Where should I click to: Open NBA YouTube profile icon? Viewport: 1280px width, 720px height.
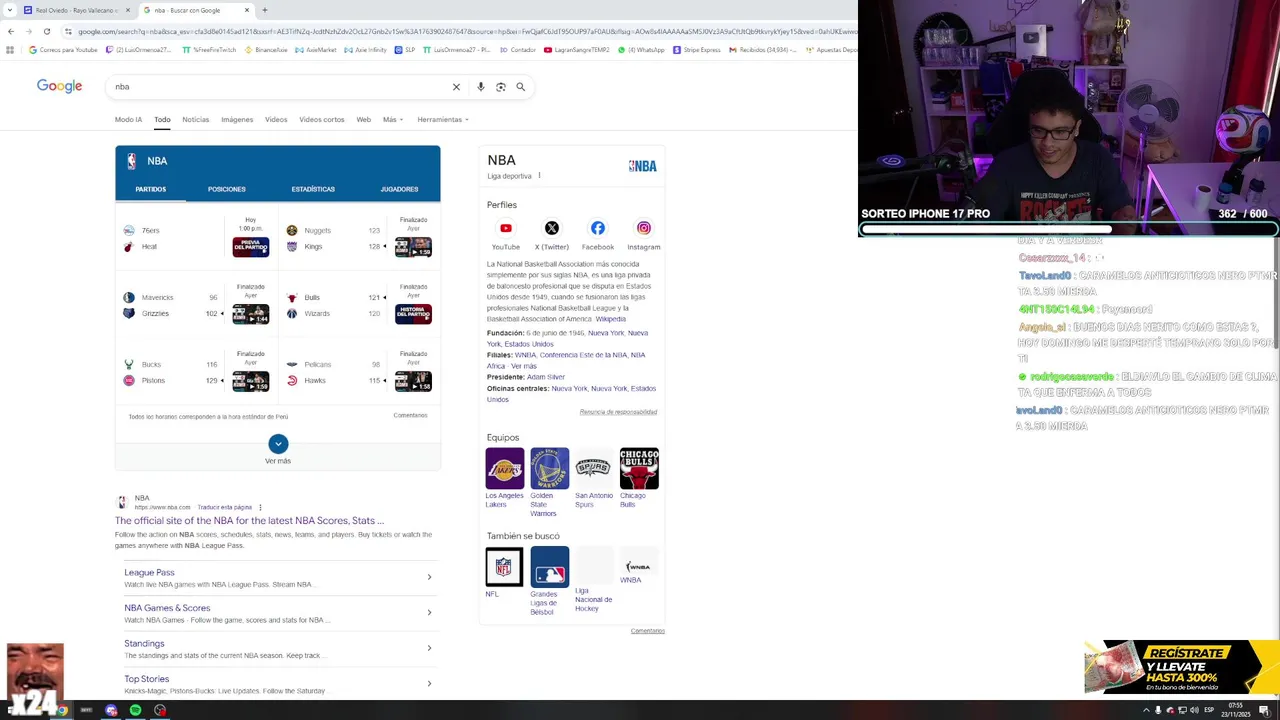506,228
